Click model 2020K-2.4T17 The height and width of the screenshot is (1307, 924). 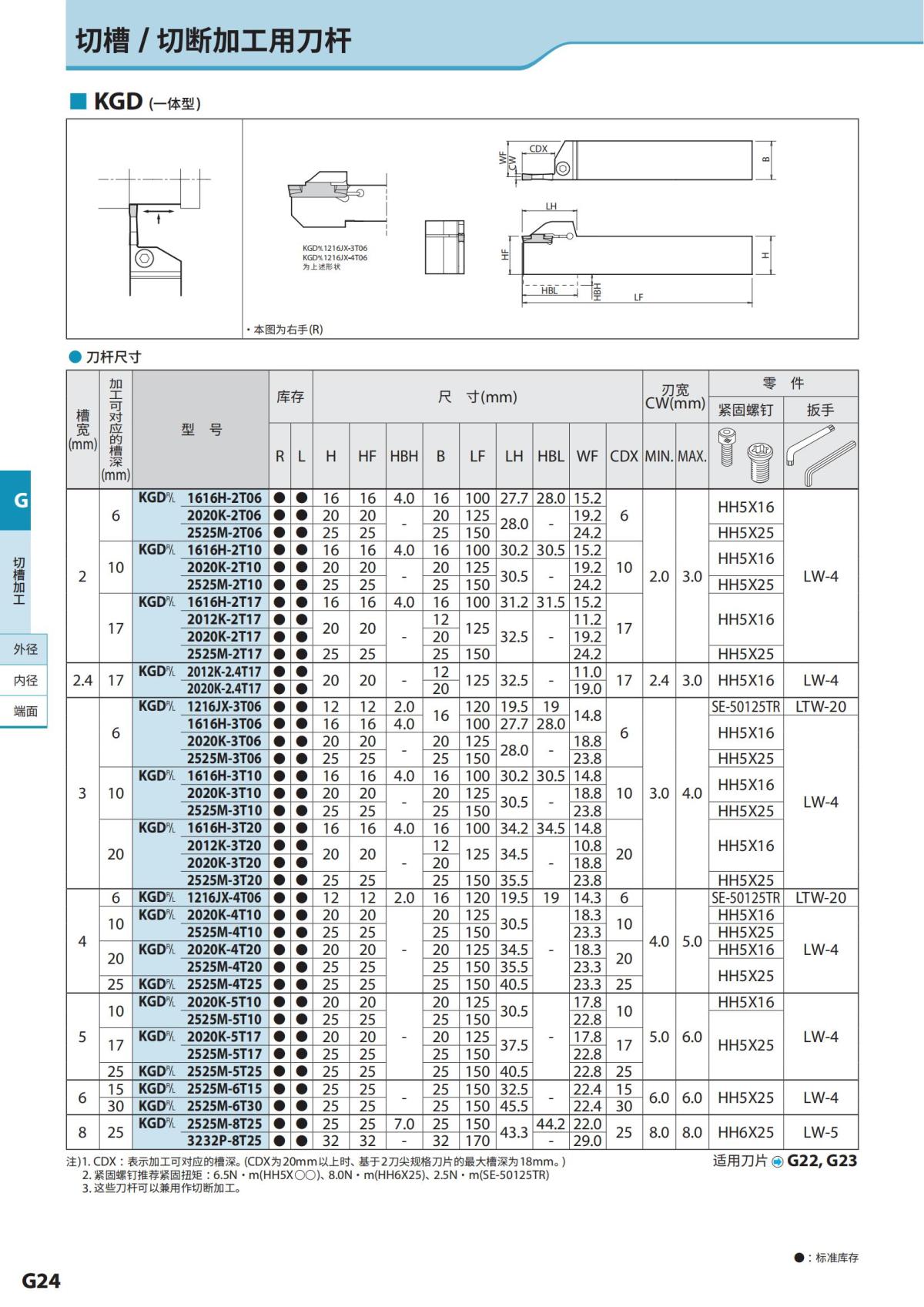[224, 689]
